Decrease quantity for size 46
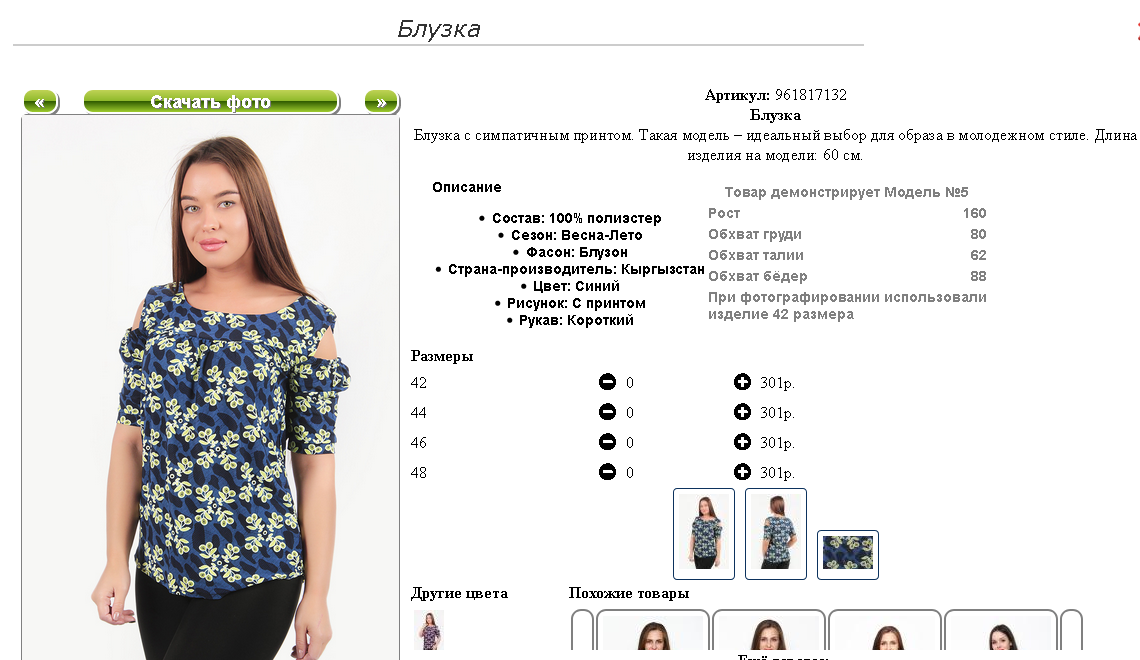 [x=607, y=442]
